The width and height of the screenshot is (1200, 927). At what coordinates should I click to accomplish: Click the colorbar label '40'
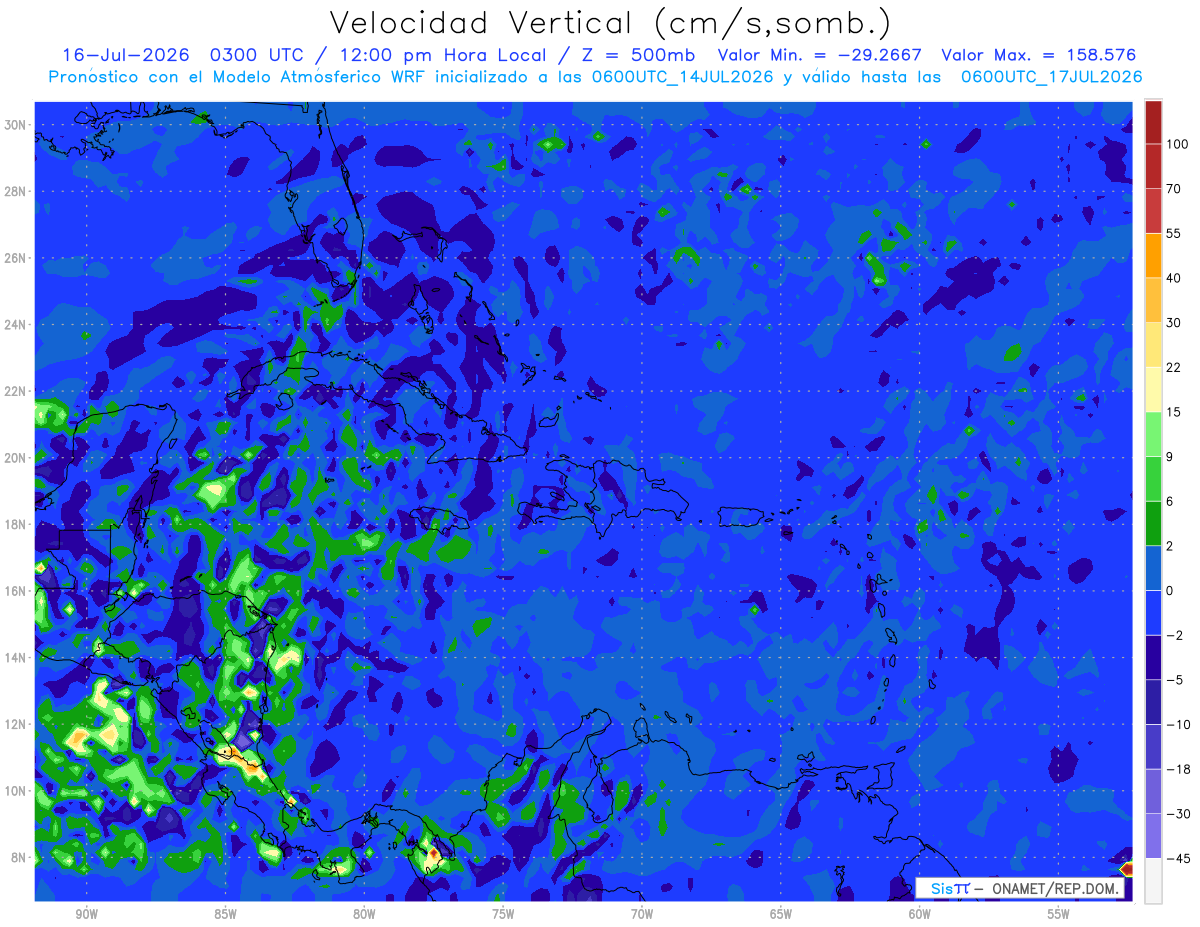pos(1173,278)
